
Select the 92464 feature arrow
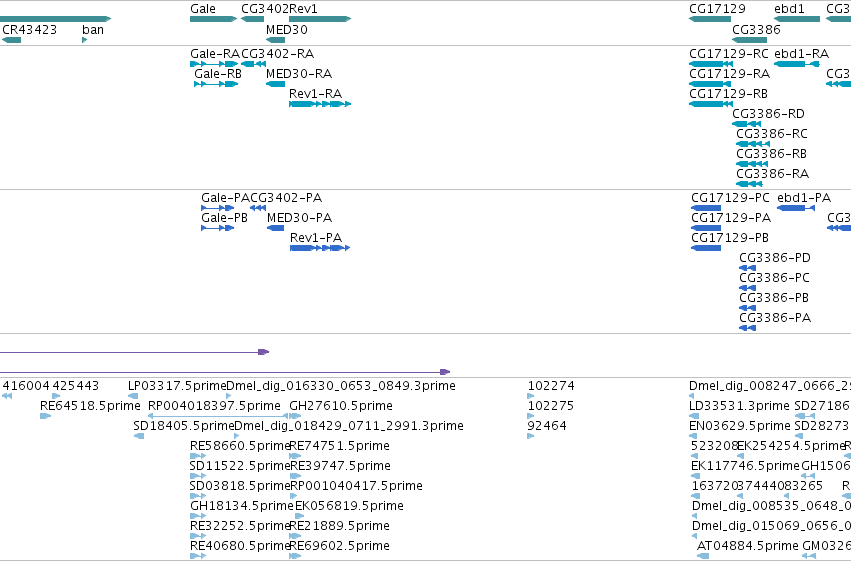pos(531,437)
